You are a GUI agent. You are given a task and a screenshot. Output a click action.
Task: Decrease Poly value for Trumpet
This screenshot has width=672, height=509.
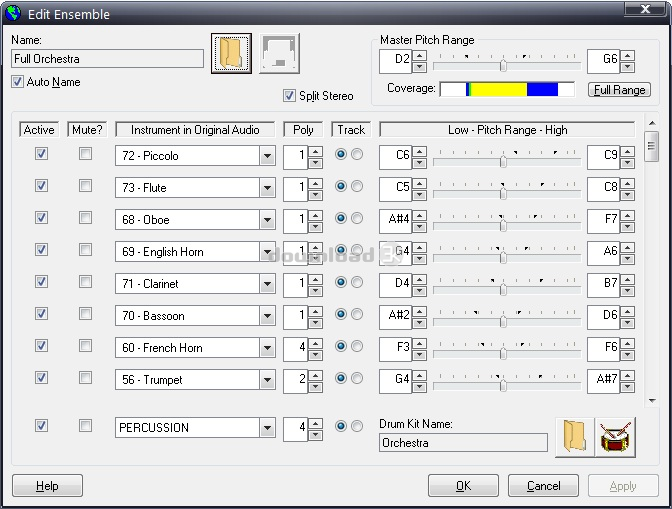click(315, 386)
